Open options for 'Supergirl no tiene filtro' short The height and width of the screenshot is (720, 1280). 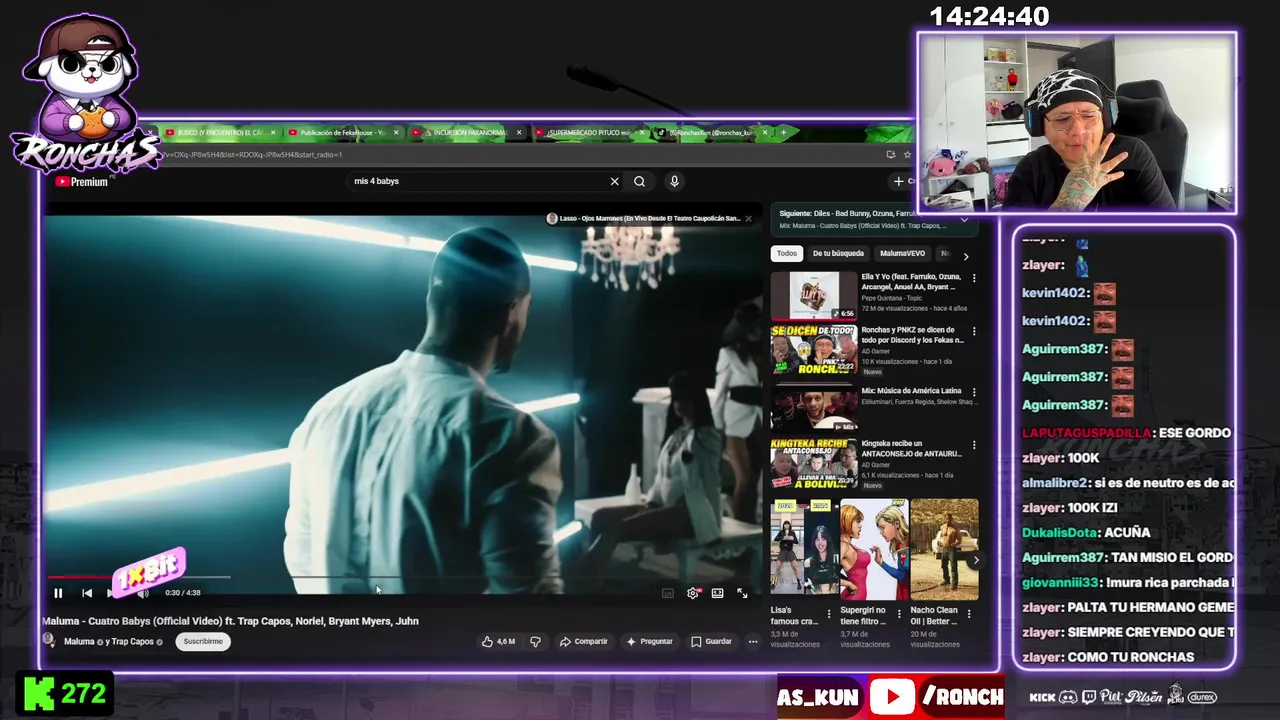tap(899, 613)
